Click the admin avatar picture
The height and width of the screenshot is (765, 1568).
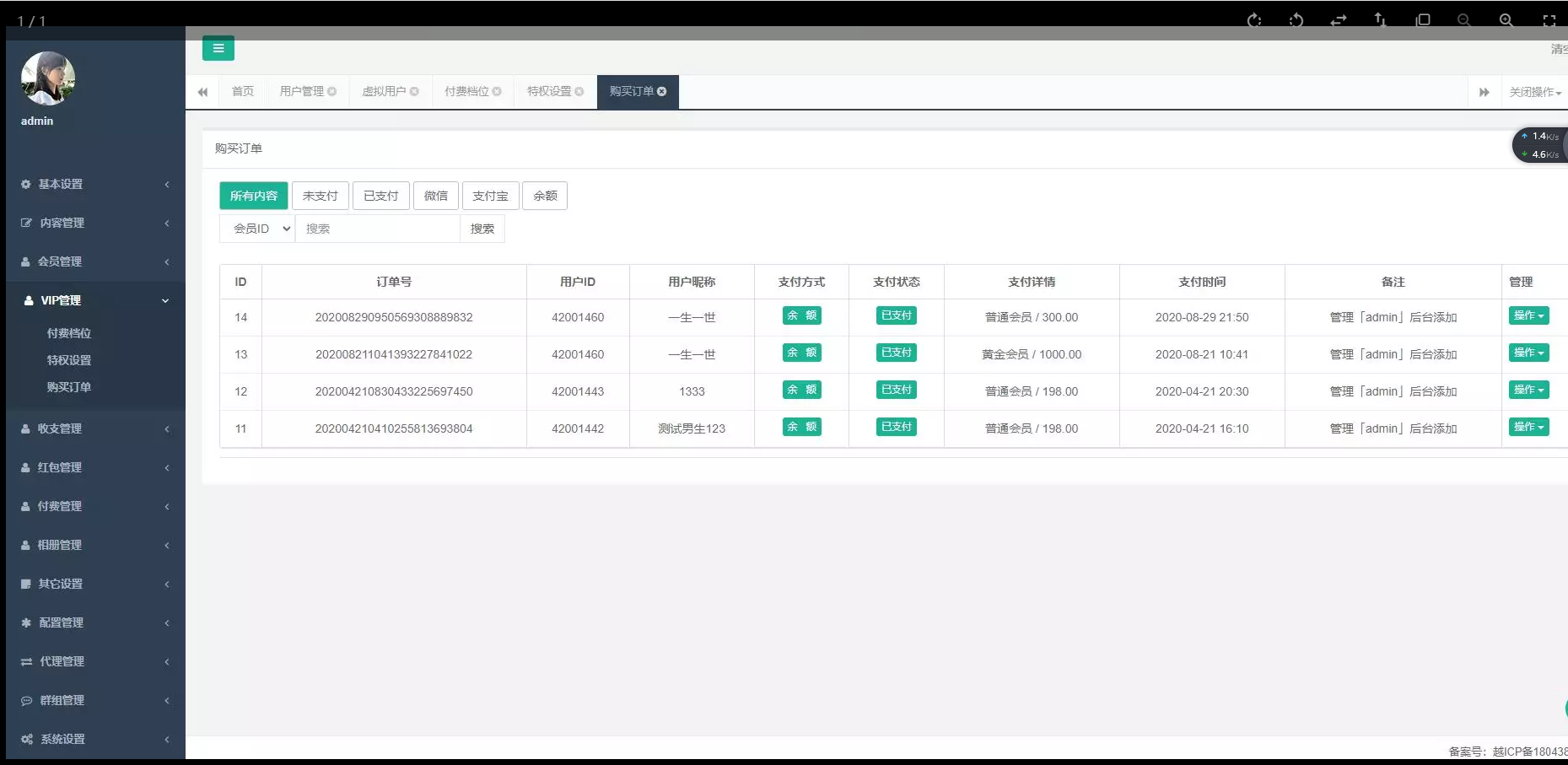[48, 78]
